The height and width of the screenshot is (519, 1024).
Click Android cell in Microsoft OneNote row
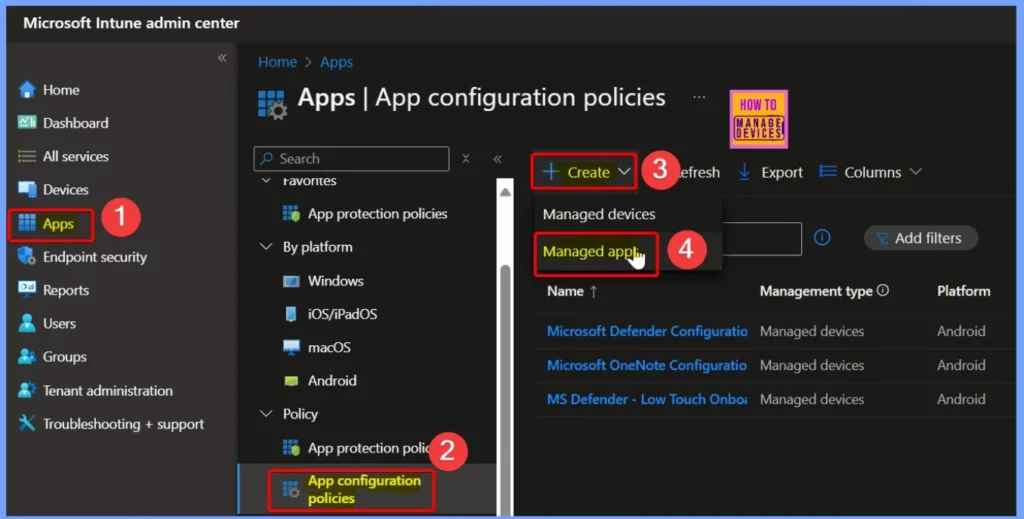pos(961,365)
